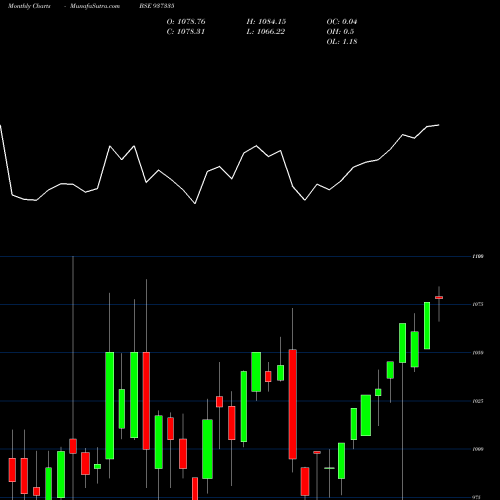Click the "BSE 937395" symbol label
This screenshot has height=500, width=500.
(157, 6)
